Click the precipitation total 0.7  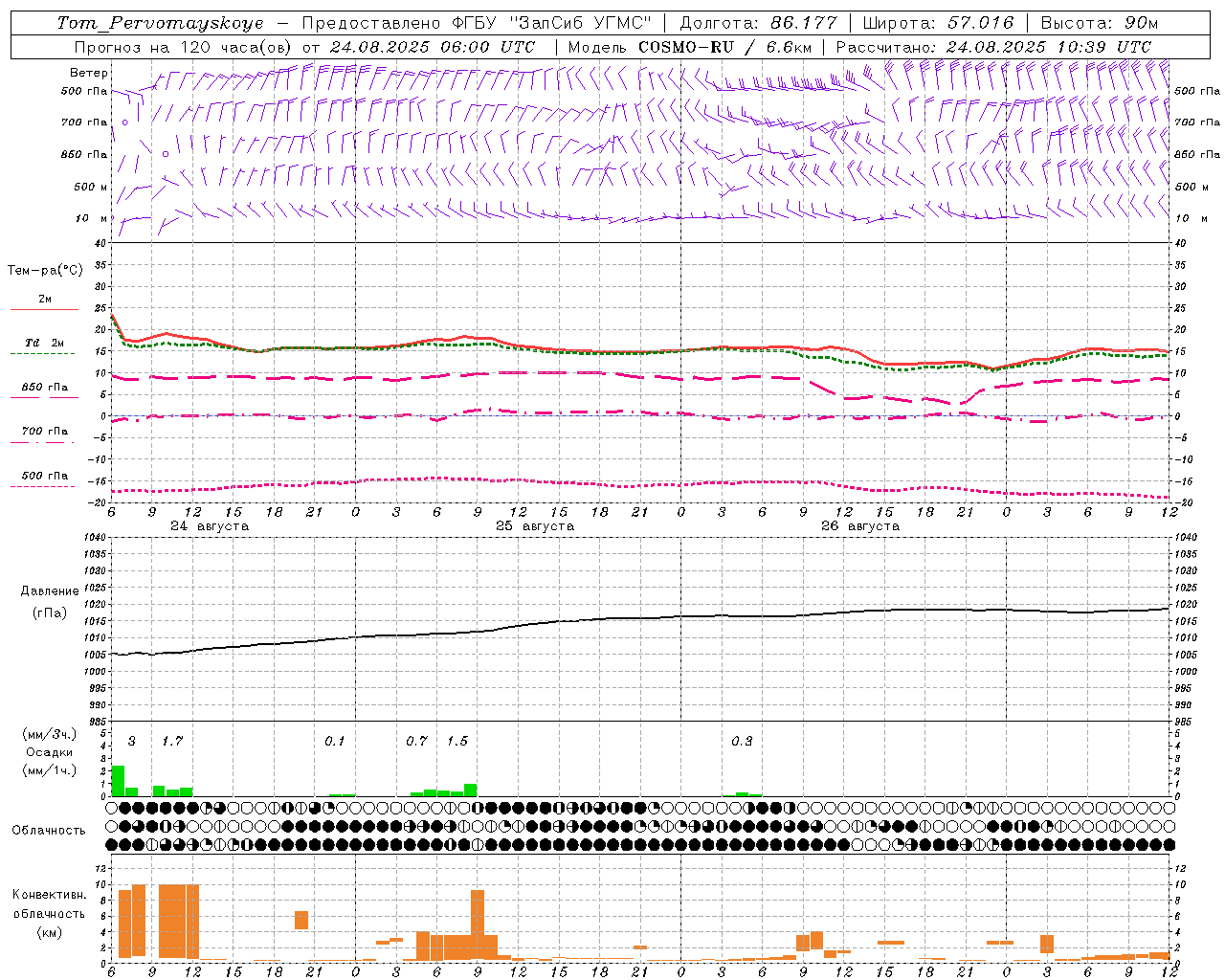(x=416, y=741)
